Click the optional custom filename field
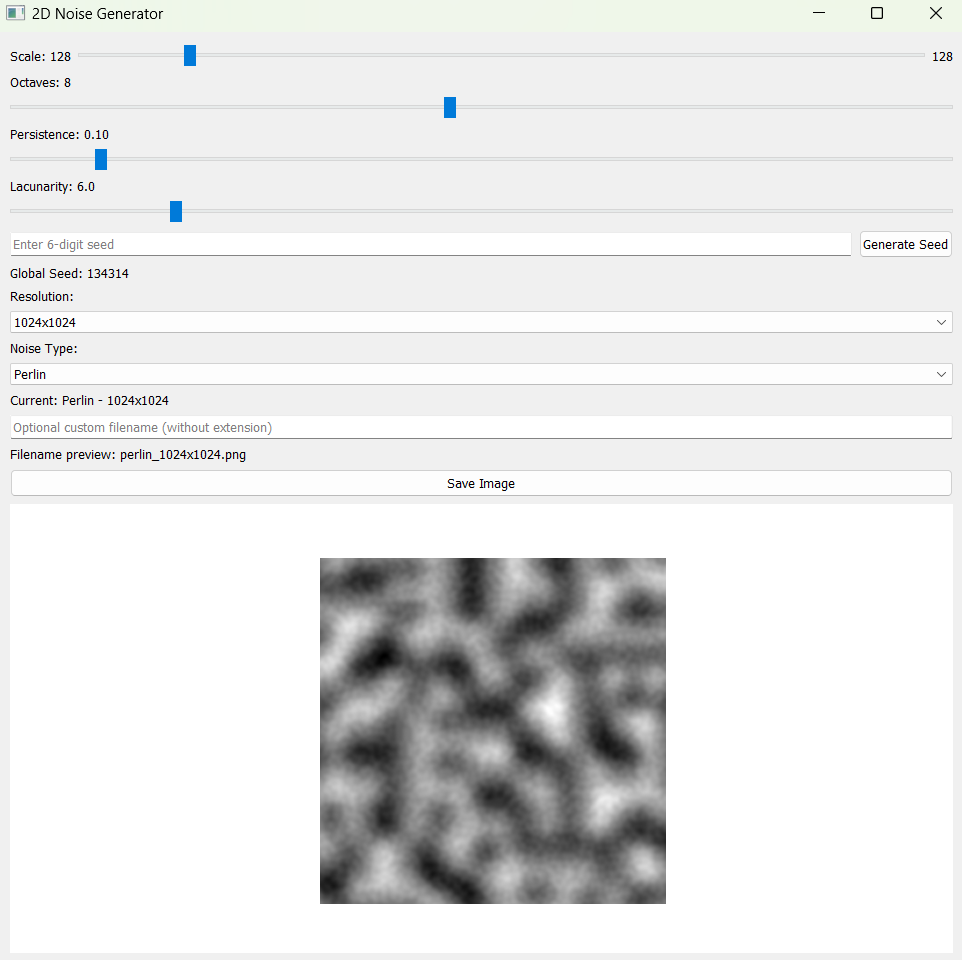962x960 pixels. click(480, 426)
